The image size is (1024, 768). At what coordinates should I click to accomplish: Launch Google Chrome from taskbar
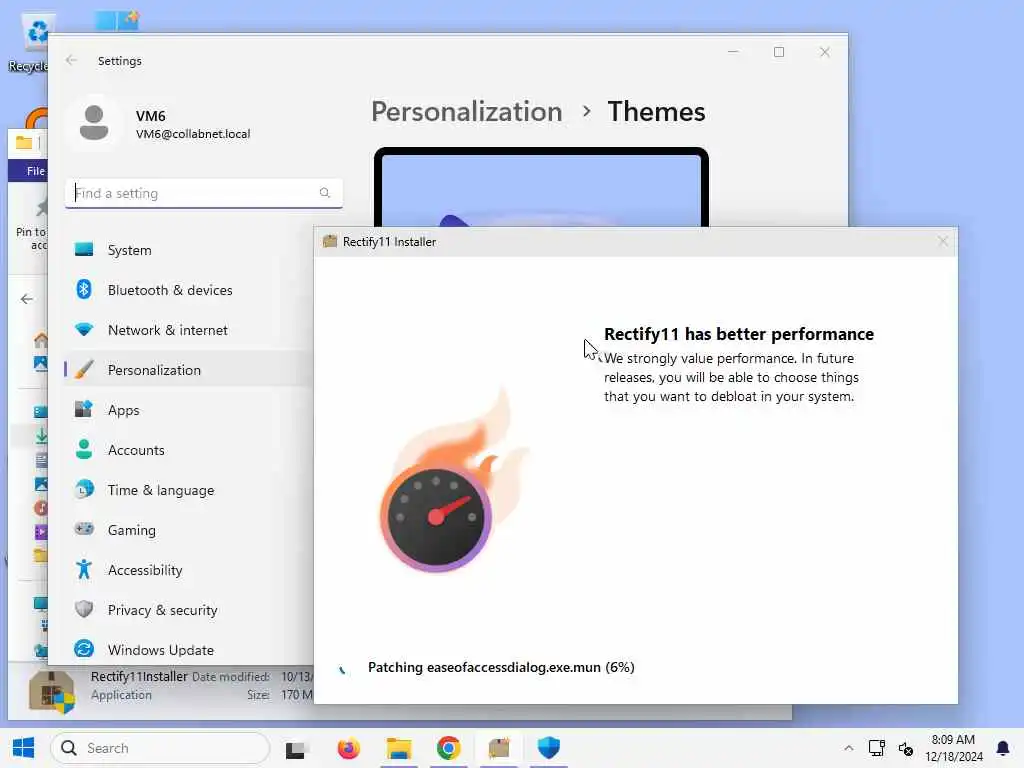(x=449, y=748)
